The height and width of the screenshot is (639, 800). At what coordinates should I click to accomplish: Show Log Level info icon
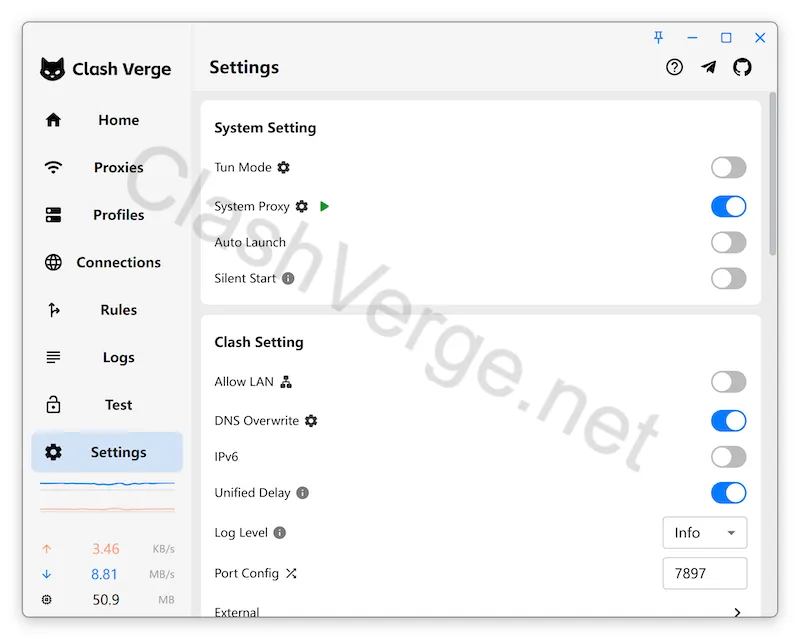click(280, 532)
